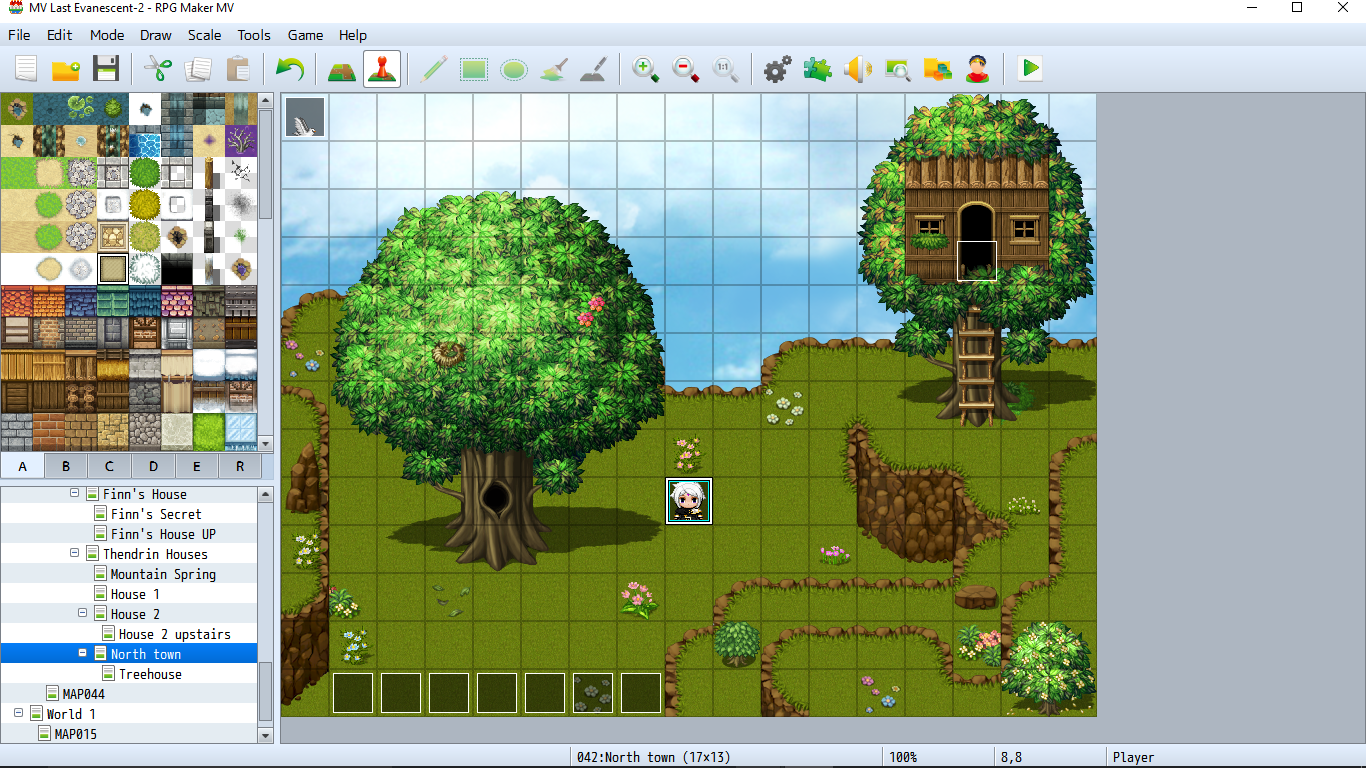Save the project with floppy icon
Image resolution: width=1366 pixels, height=768 pixels.
pyautogui.click(x=106, y=69)
